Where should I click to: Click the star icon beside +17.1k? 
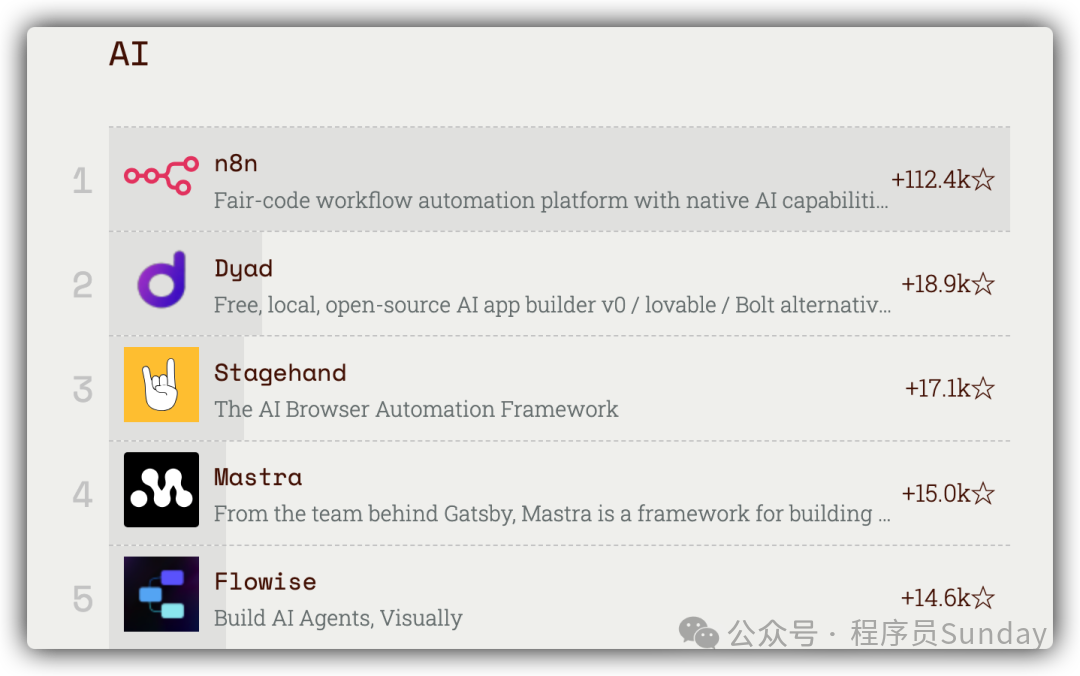pos(984,389)
